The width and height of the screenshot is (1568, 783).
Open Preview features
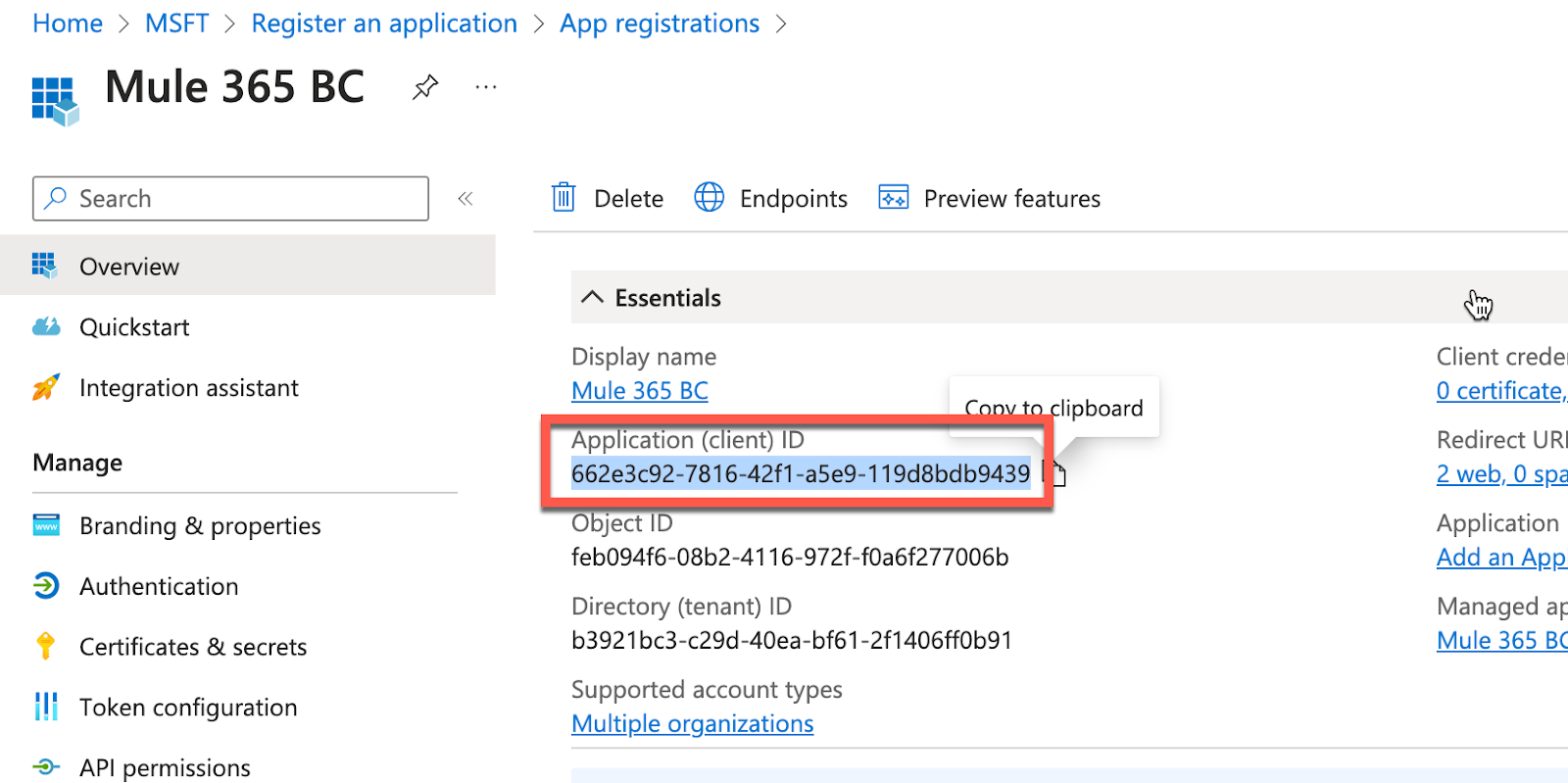coord(990,199)
